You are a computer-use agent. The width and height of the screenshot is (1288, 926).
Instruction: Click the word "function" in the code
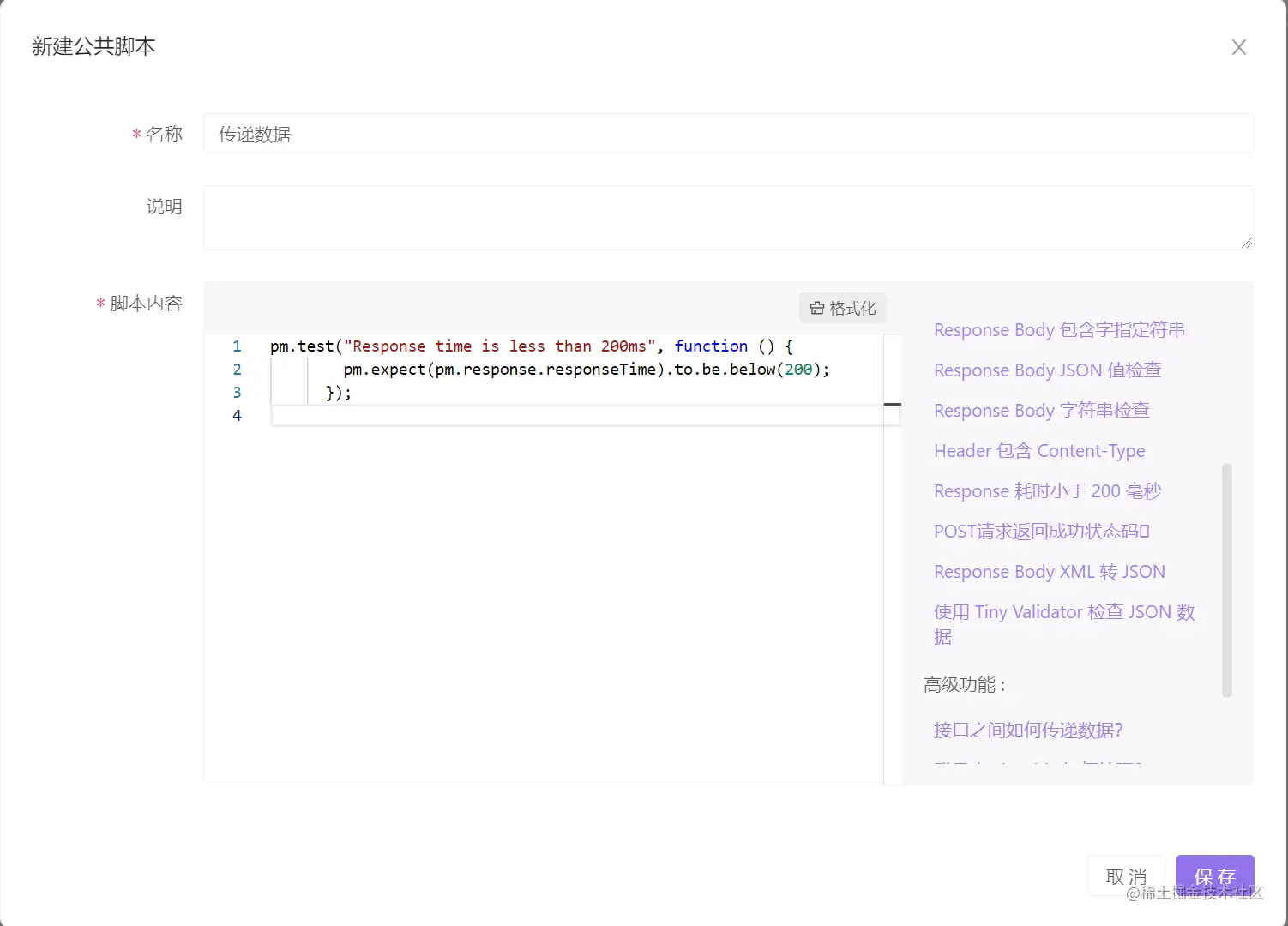711,346
